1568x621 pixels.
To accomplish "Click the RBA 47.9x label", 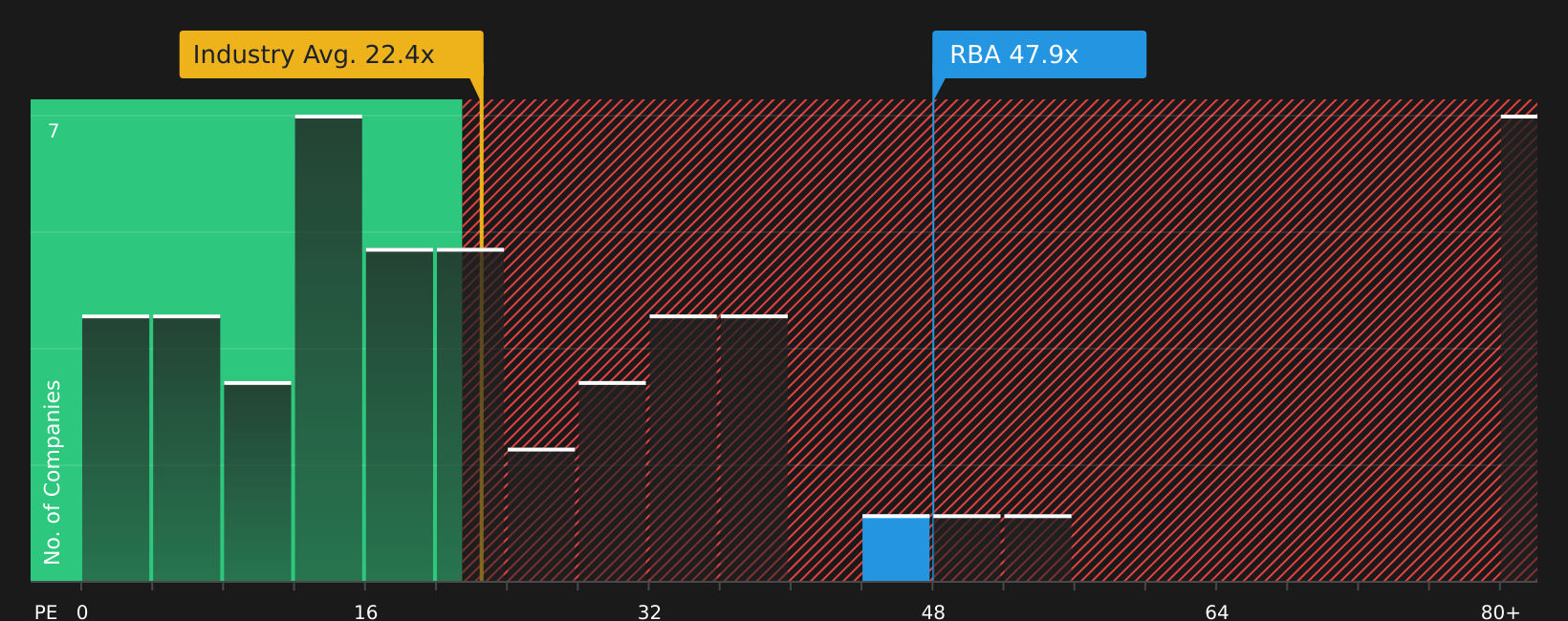I will coord(1039,54).
